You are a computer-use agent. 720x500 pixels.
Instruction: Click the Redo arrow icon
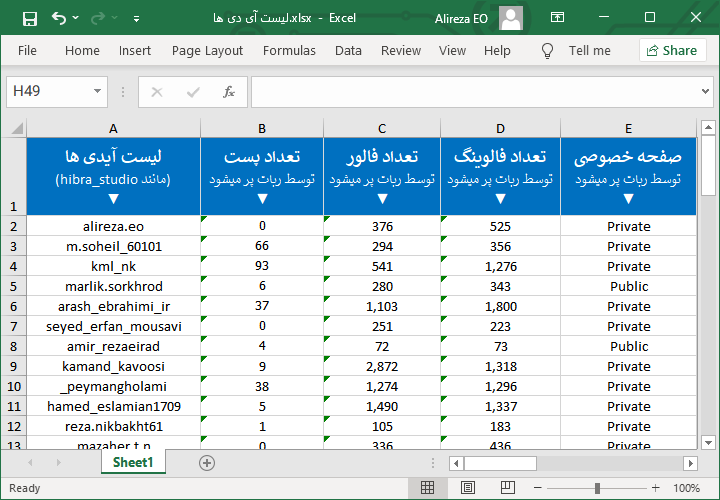(97, 18)
